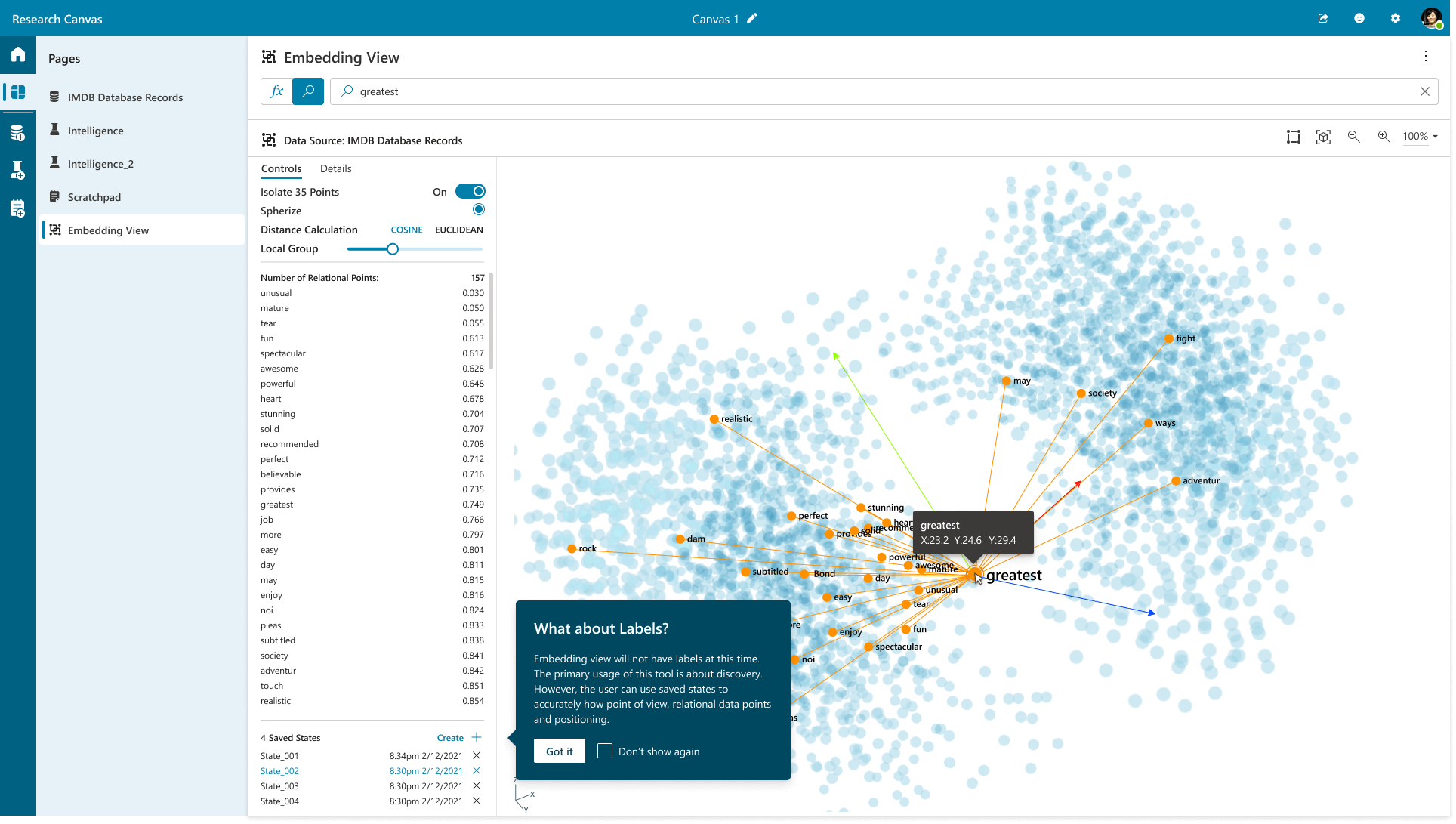Open the 100% zoom level dropdown

(x=1420, y=137)
